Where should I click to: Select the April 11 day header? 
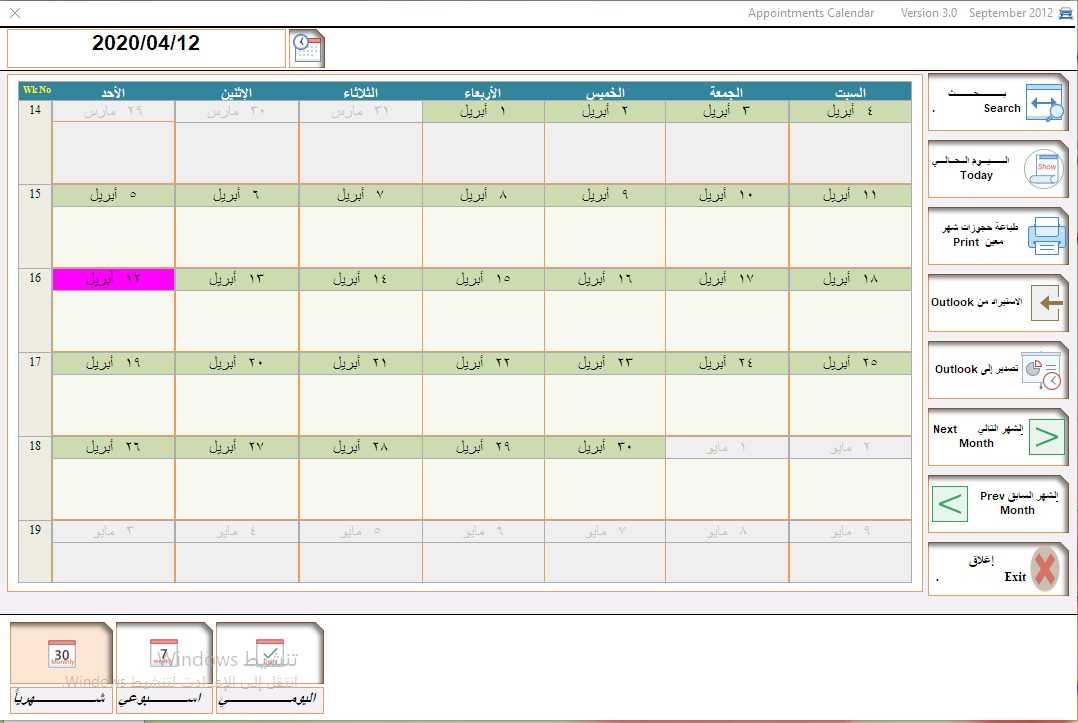tap(850, 195)
